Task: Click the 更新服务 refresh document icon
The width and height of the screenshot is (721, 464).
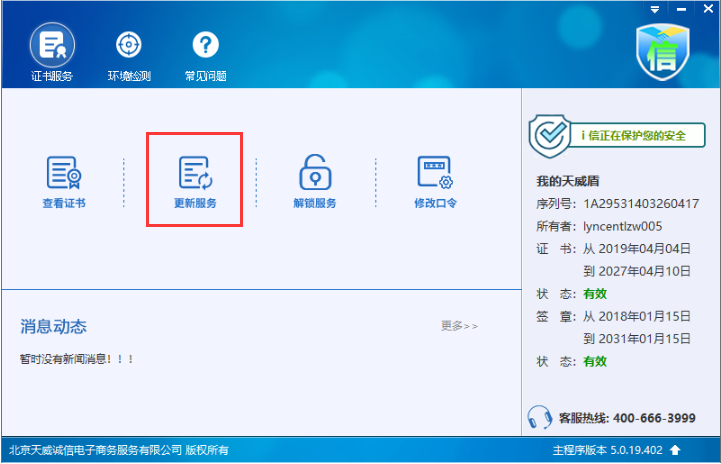Action: pos(195,174)
